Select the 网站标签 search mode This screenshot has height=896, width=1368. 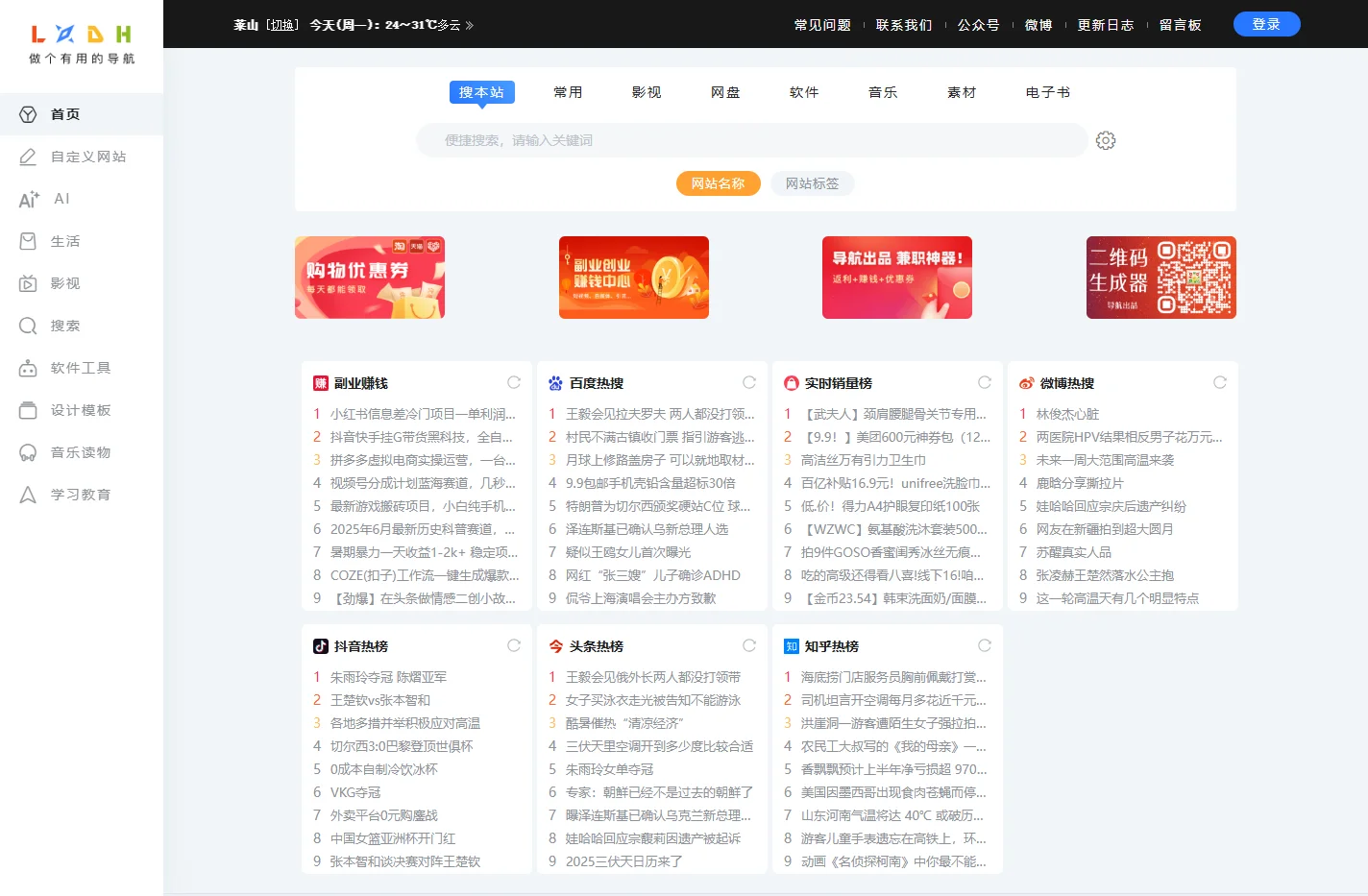point(813,183)
